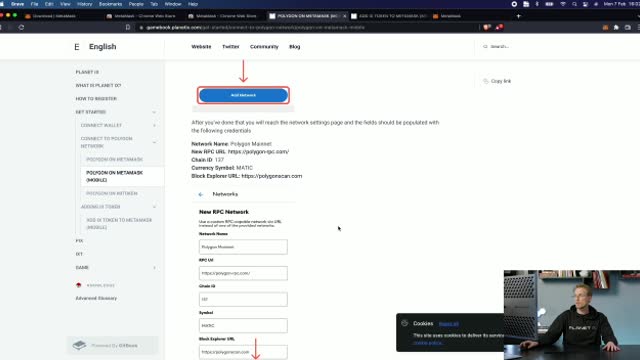The height and width of the screenshot is (360, 640).
Task: Open the GAME sidebar item
Action: 82,267
